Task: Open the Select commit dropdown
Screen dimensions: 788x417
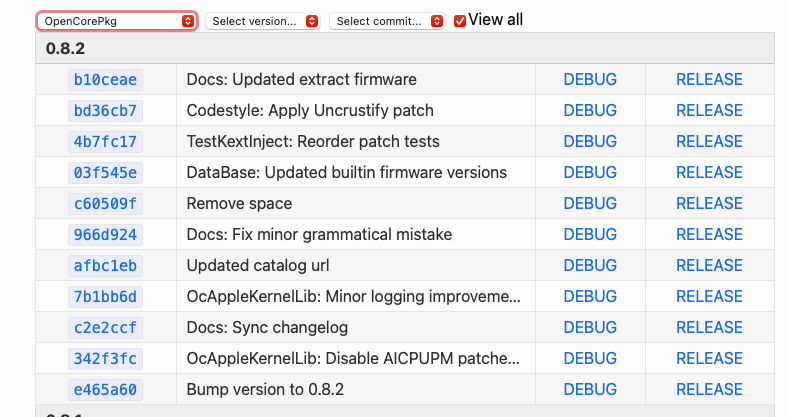Action: (387, 21)
